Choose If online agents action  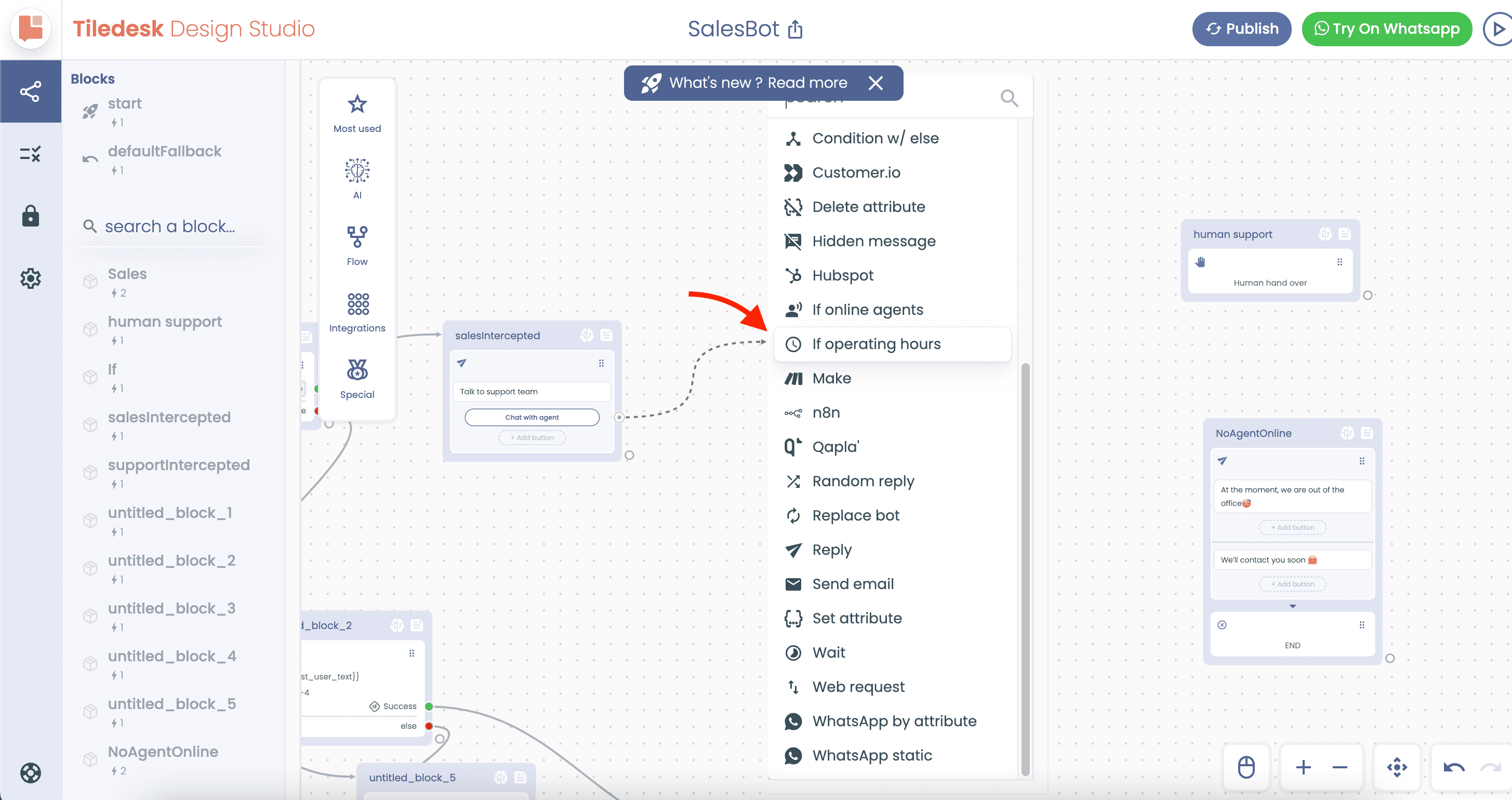click(x=892, y=309)
